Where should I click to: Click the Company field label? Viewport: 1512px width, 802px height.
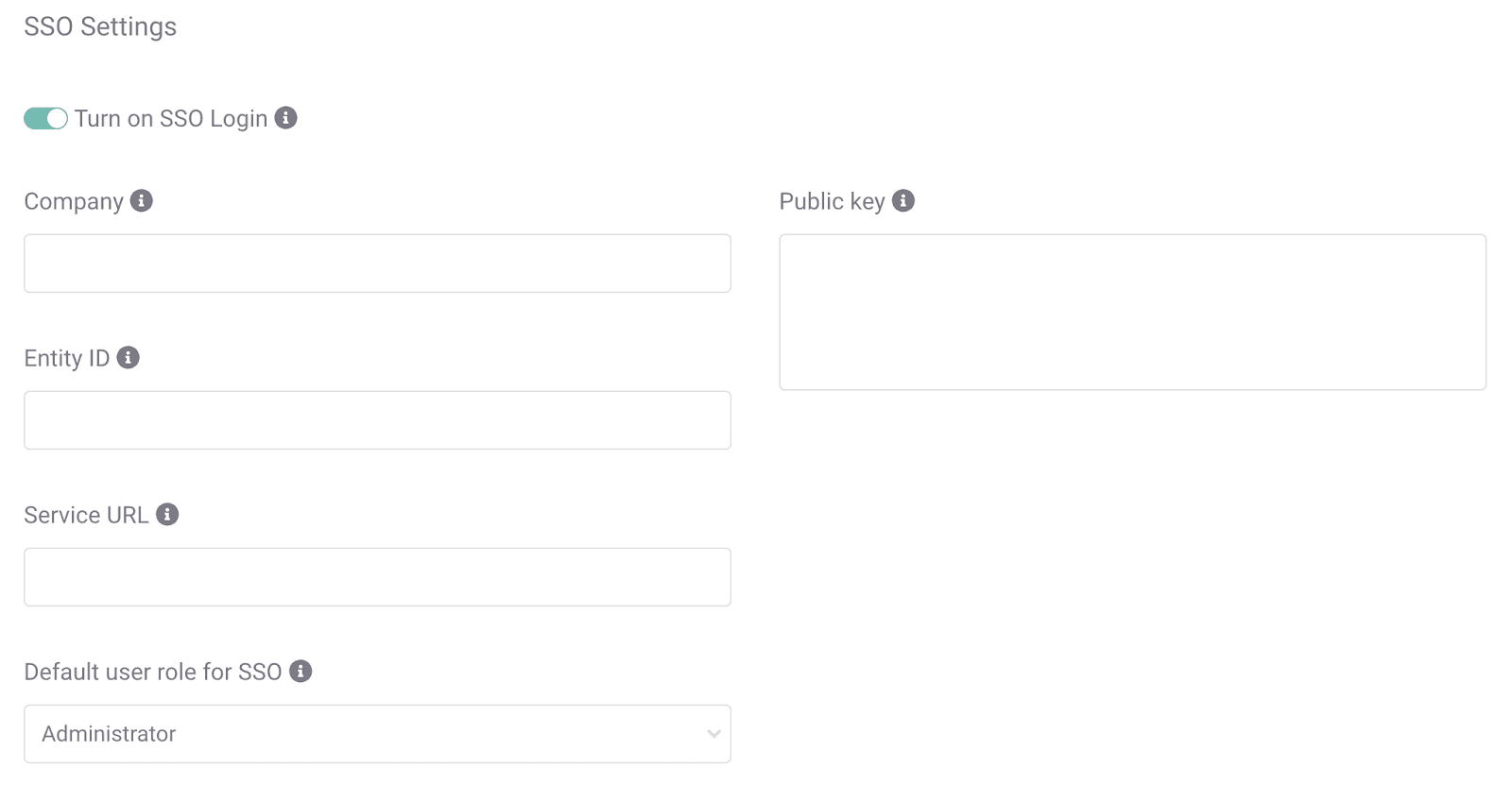point(74,201)
